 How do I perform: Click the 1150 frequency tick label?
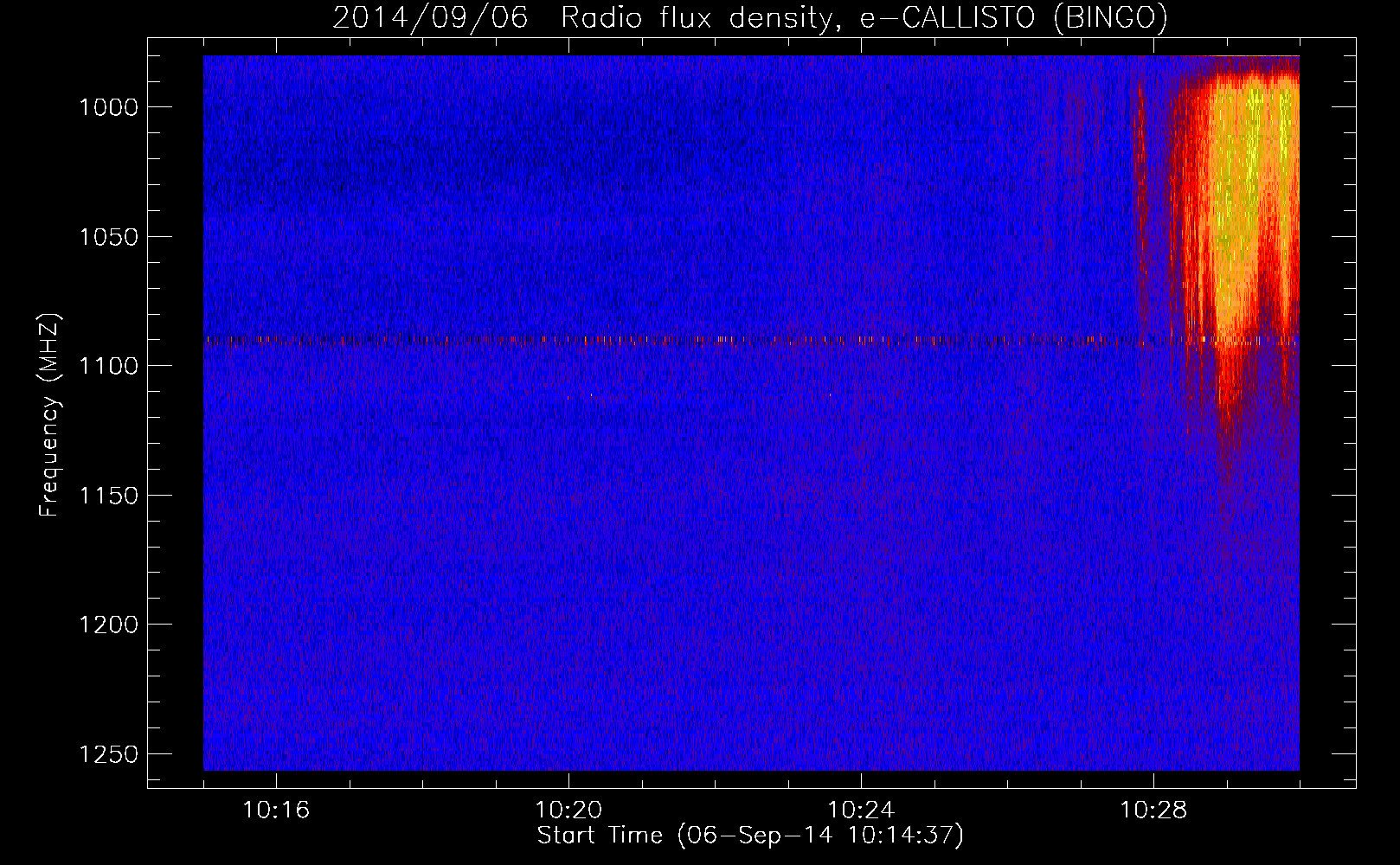109,496
